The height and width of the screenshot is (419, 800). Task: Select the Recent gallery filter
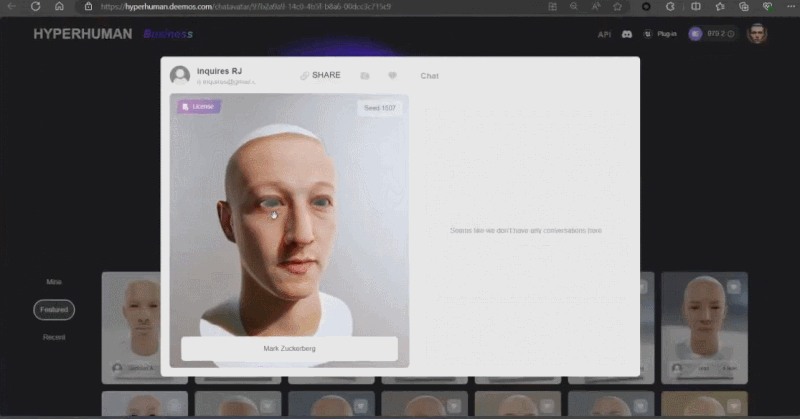pyautogui.click(x=54, y=337)
